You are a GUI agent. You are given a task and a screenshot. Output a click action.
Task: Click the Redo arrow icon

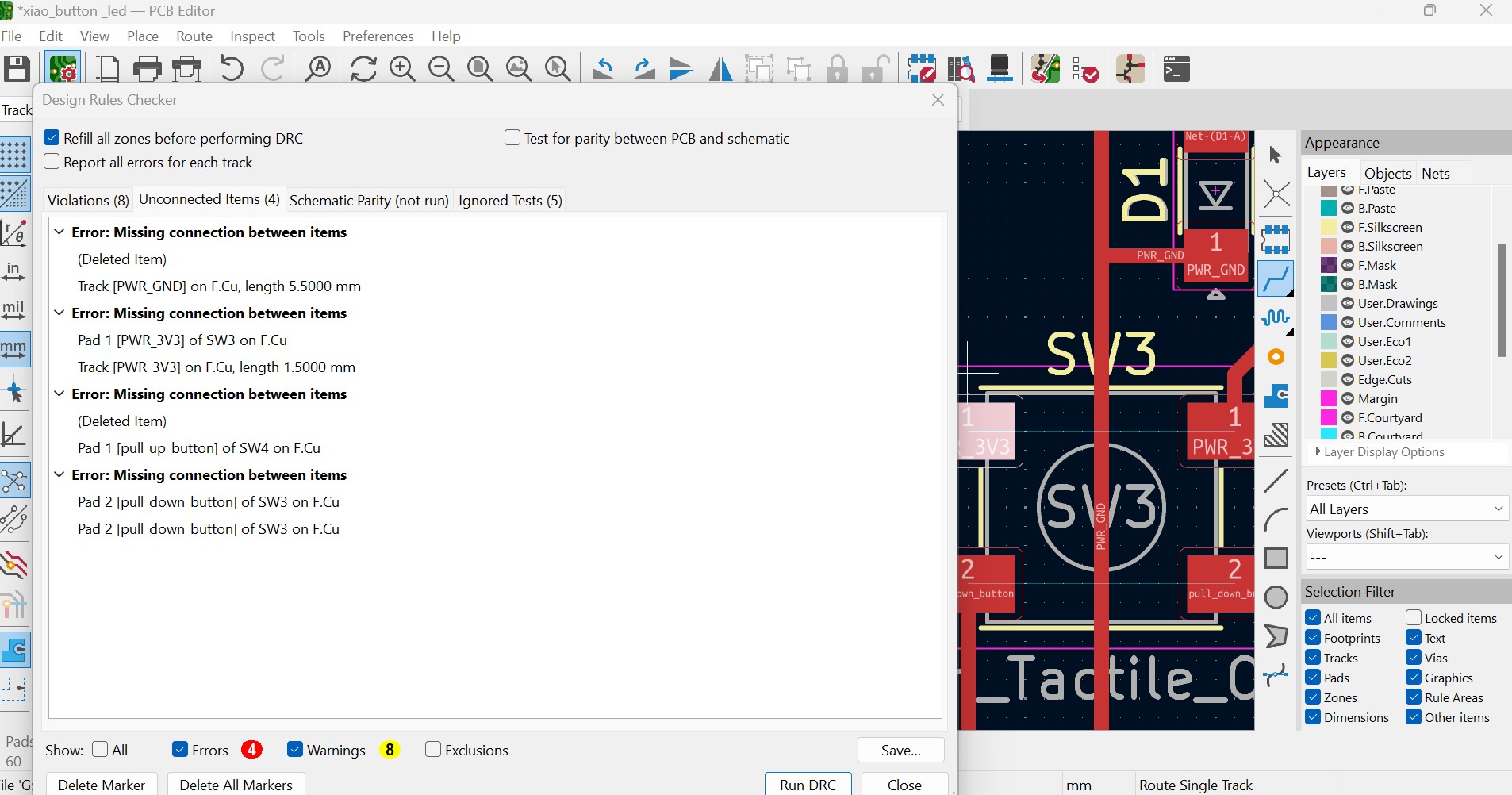pyautogui.click(x=273, y=69)
